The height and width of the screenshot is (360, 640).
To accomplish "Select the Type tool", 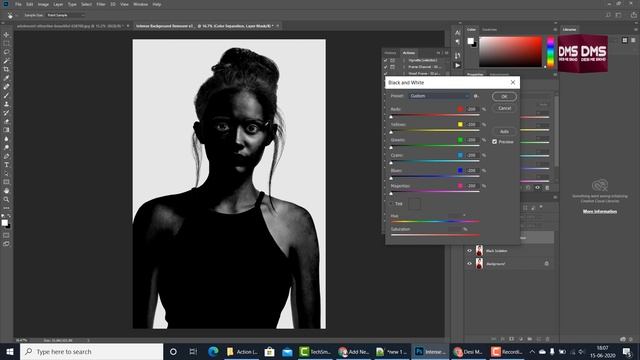I will coord(6,164).
